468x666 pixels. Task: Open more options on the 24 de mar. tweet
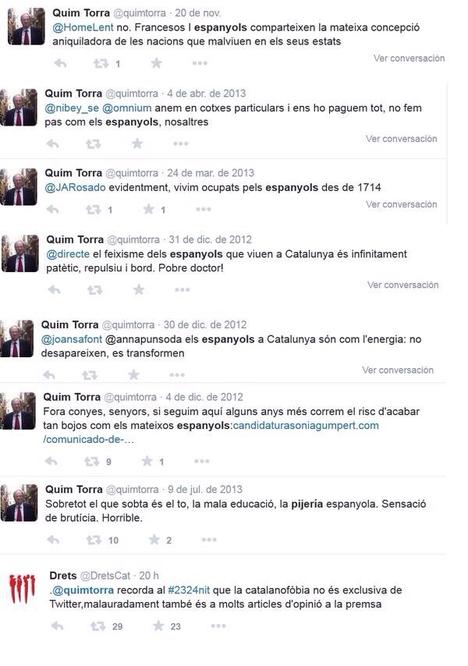pyautogui.click(x=203, y=209)
